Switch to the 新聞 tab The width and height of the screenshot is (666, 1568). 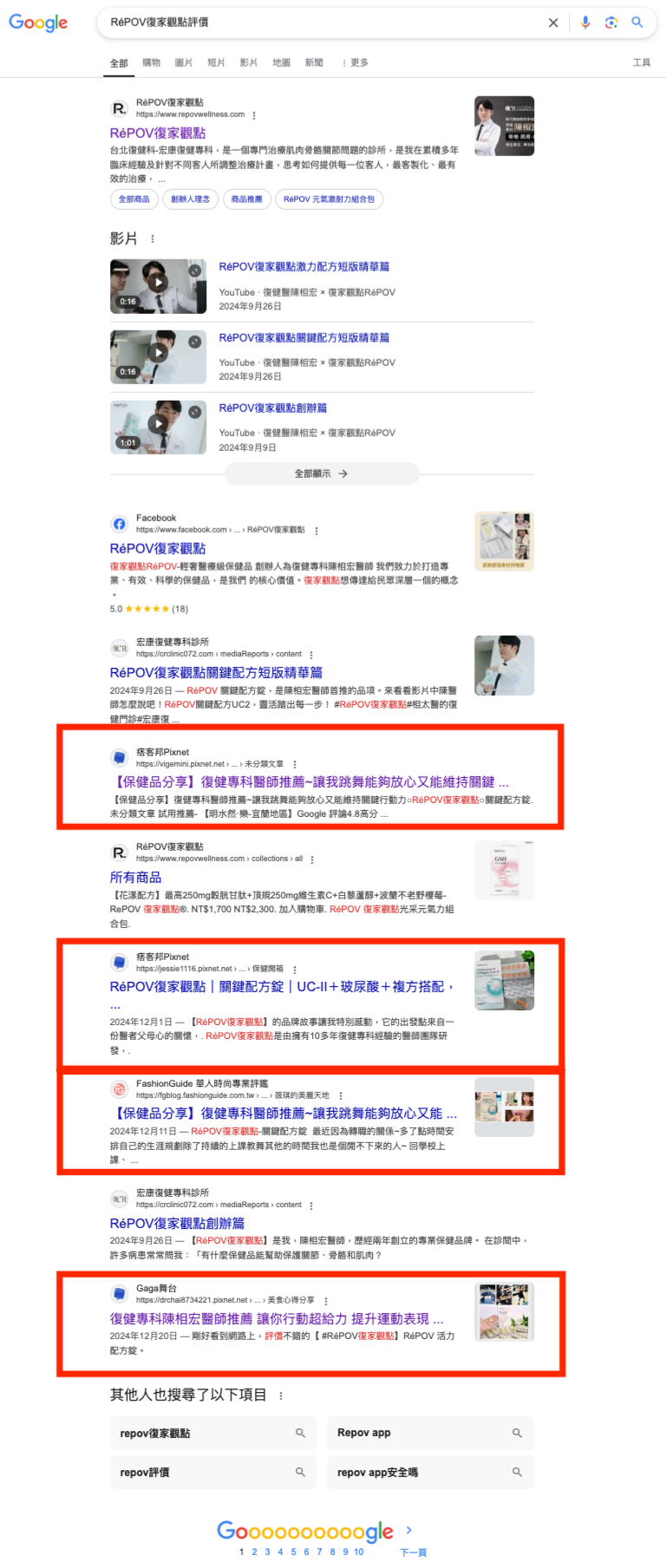pos(314,62)
